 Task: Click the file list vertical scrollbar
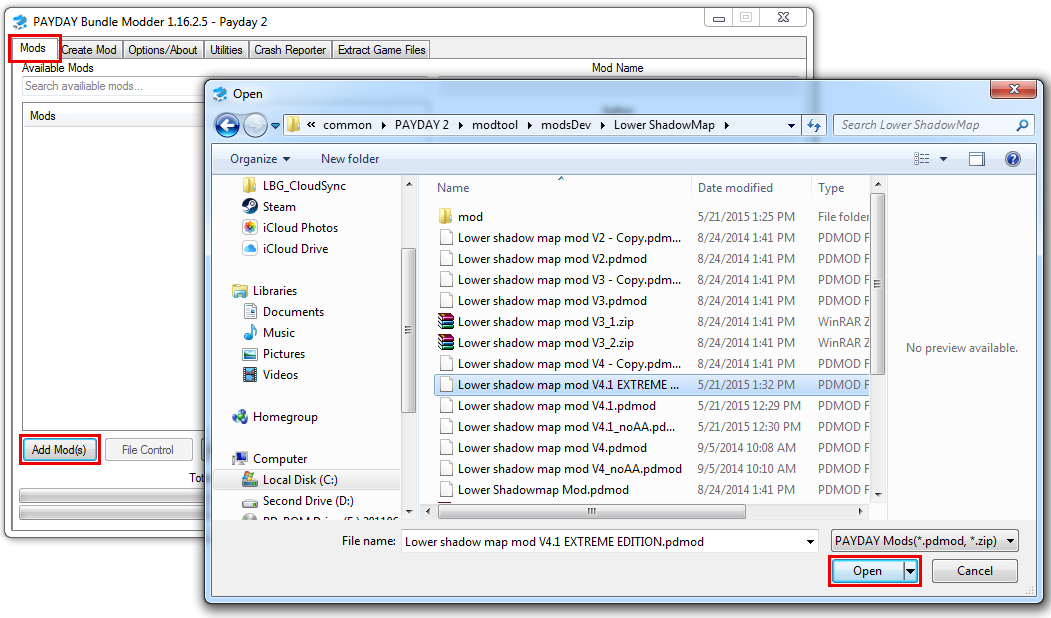pyautogui.click(x=877, y=284)
